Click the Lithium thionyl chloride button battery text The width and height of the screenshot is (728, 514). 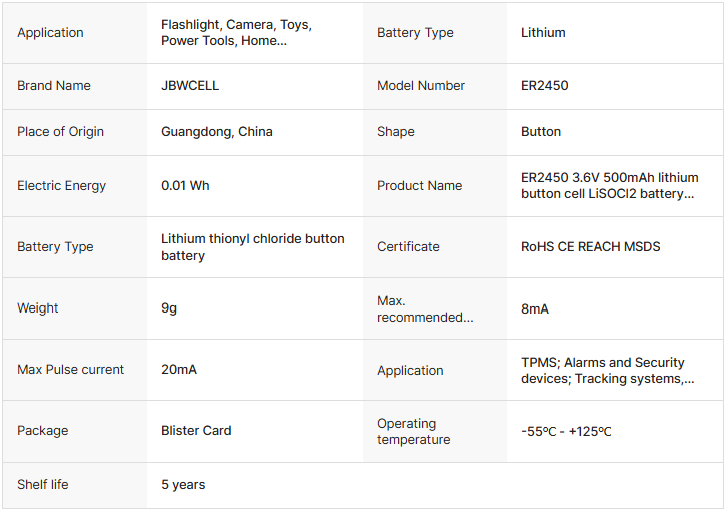click(x=252, y=247)
